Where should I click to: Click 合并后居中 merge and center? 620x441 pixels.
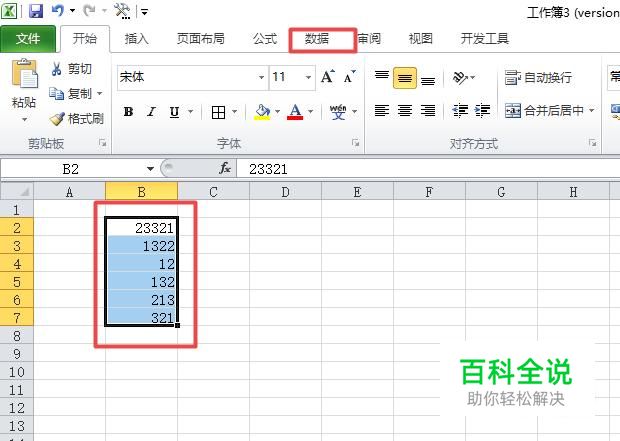coord(544,111)
